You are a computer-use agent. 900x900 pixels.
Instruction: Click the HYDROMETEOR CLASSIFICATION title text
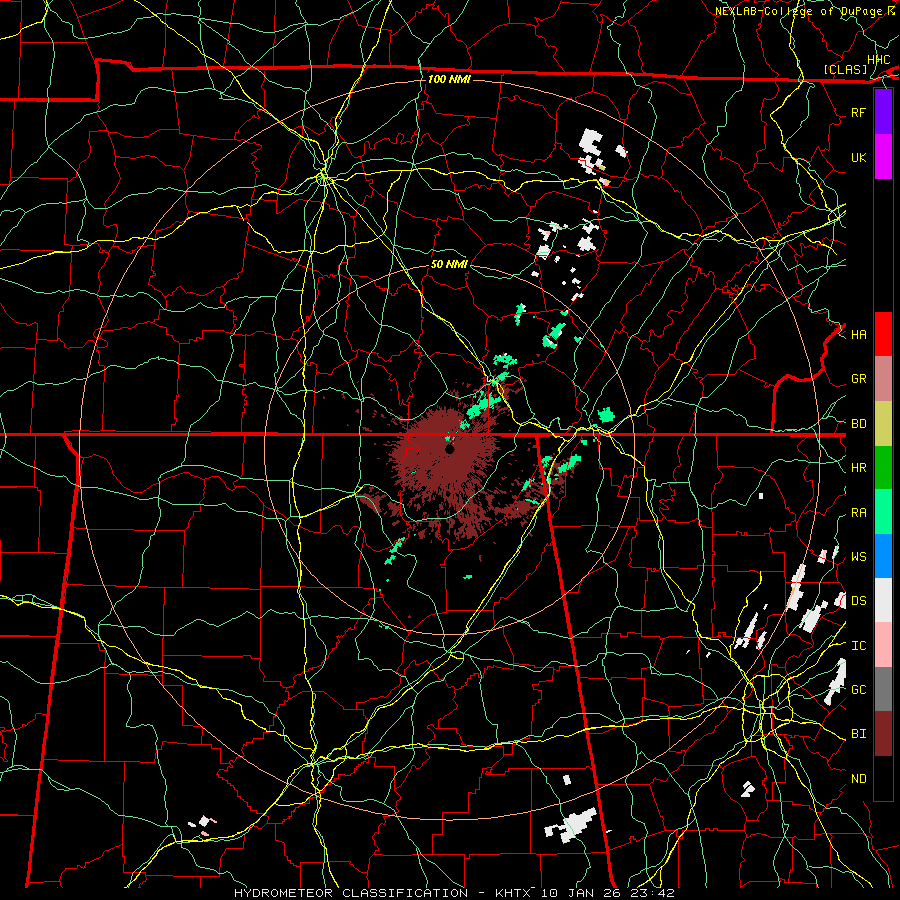[351, 893]
